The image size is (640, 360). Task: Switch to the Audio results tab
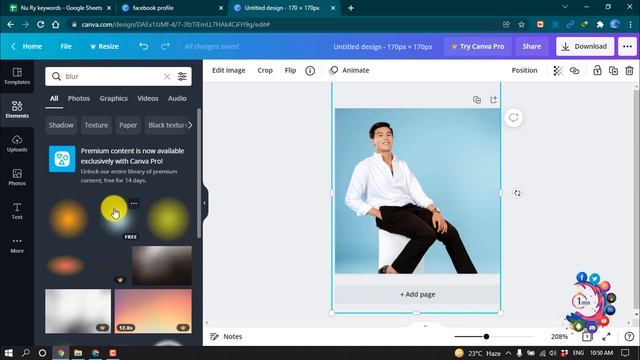tap(177, 98)
